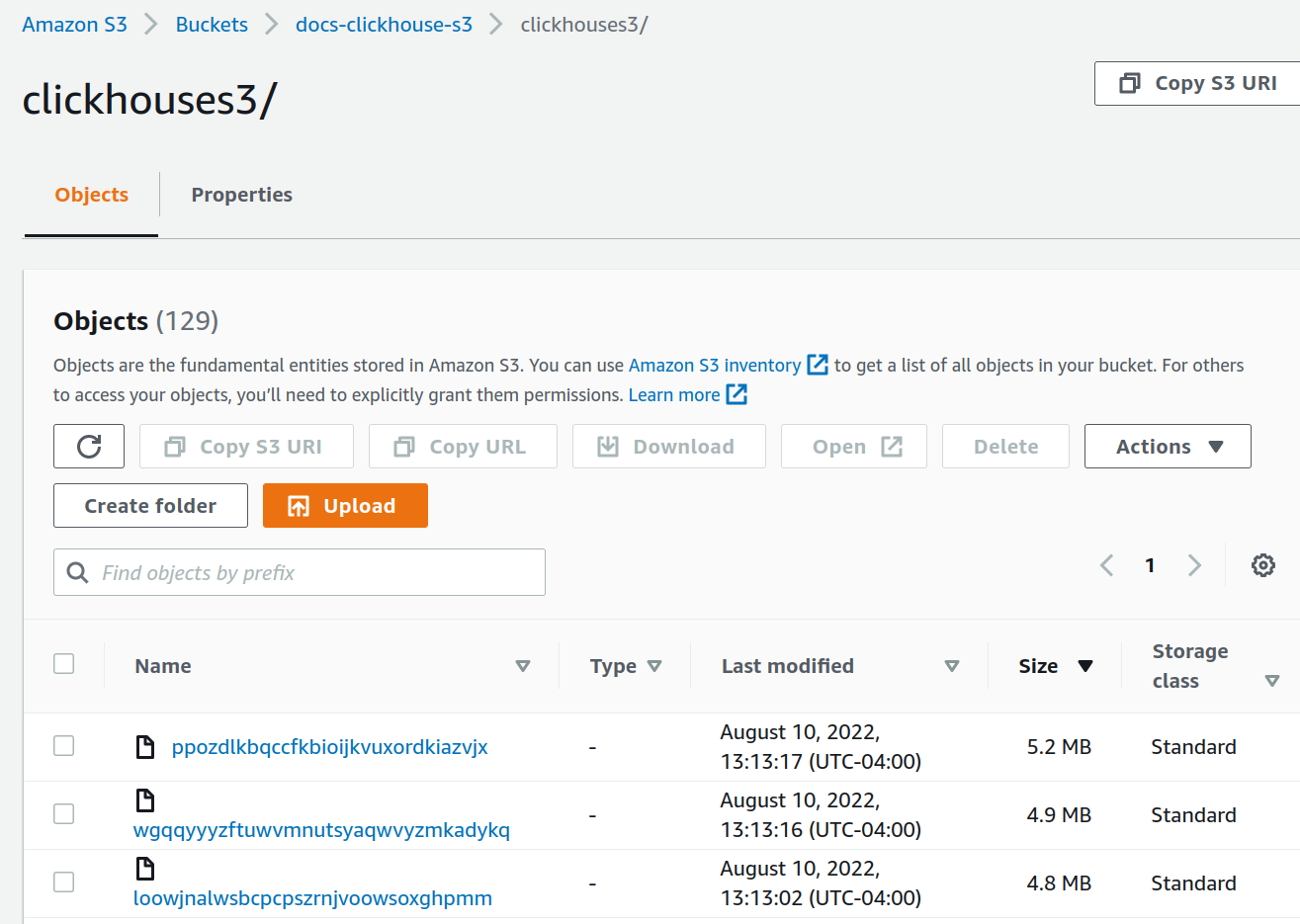The width and height of the screenshot is (1300, 924).
Task: Open the Storage class filter dropdown
Action: (1272, 679)
